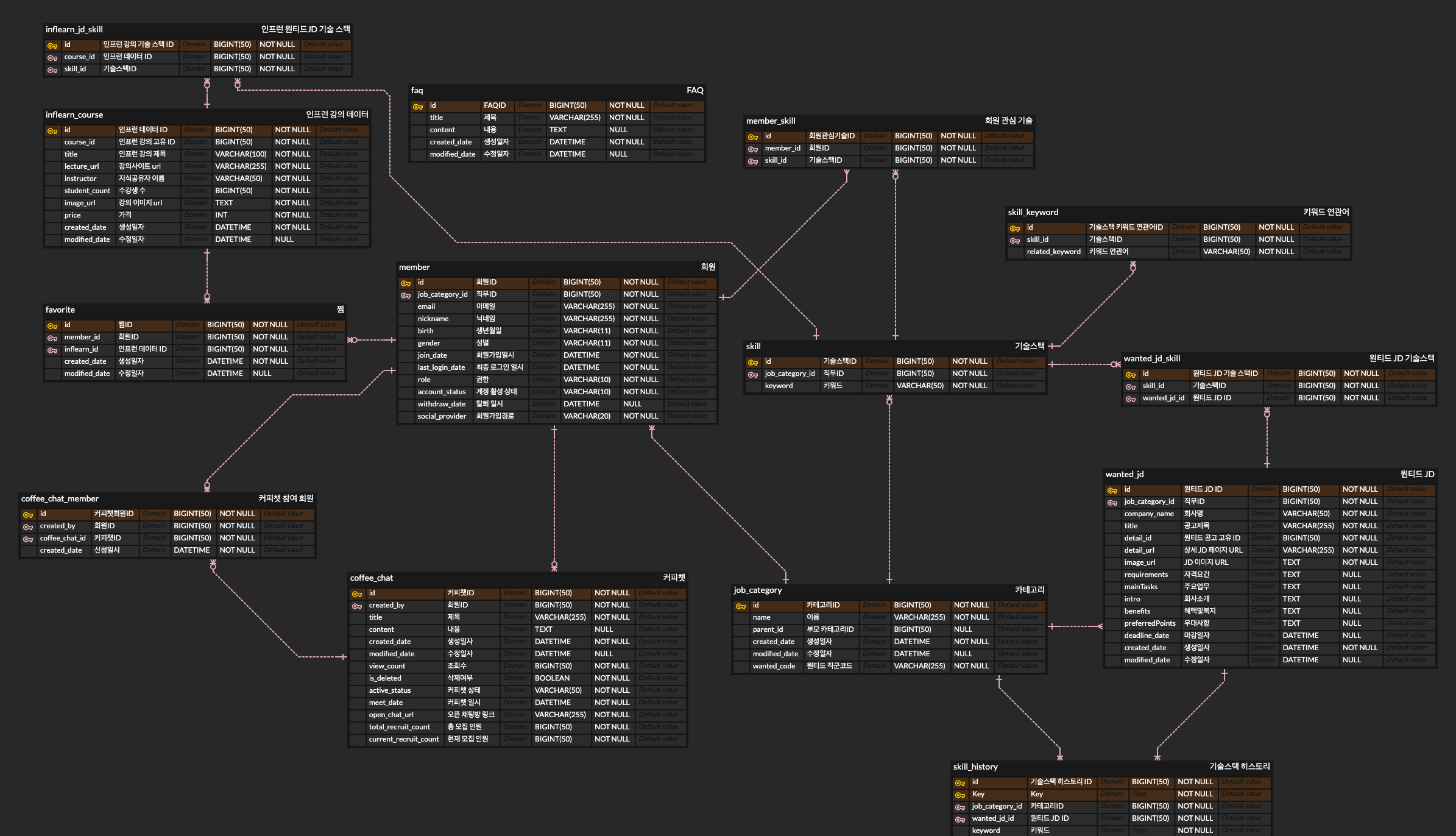Click foreign key icon beside member_skill member_id
Image resolution: width=1456 pixels, height=836 pixels.
pyautogui.click(x=753, y=149)
